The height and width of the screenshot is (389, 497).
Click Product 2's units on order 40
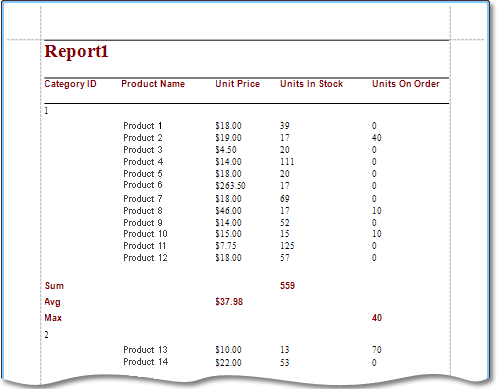[377, 138]
